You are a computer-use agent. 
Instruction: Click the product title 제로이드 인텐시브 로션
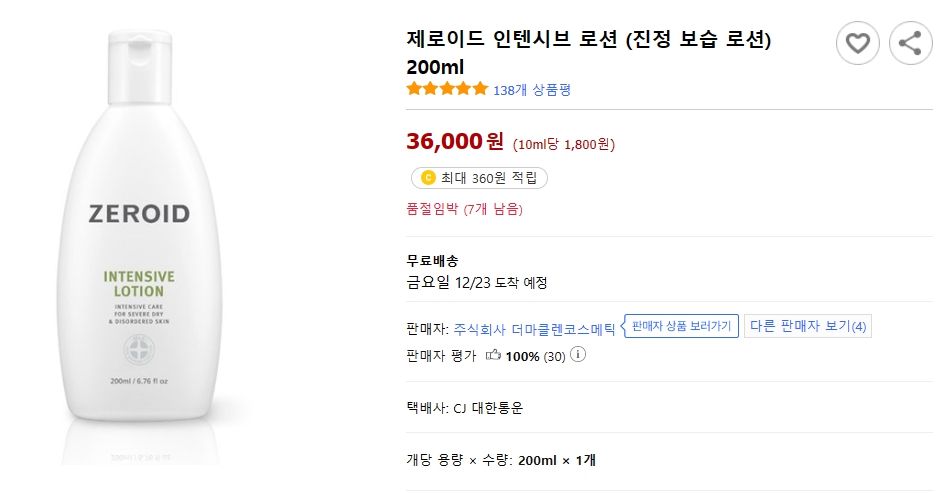coord(589,41)
